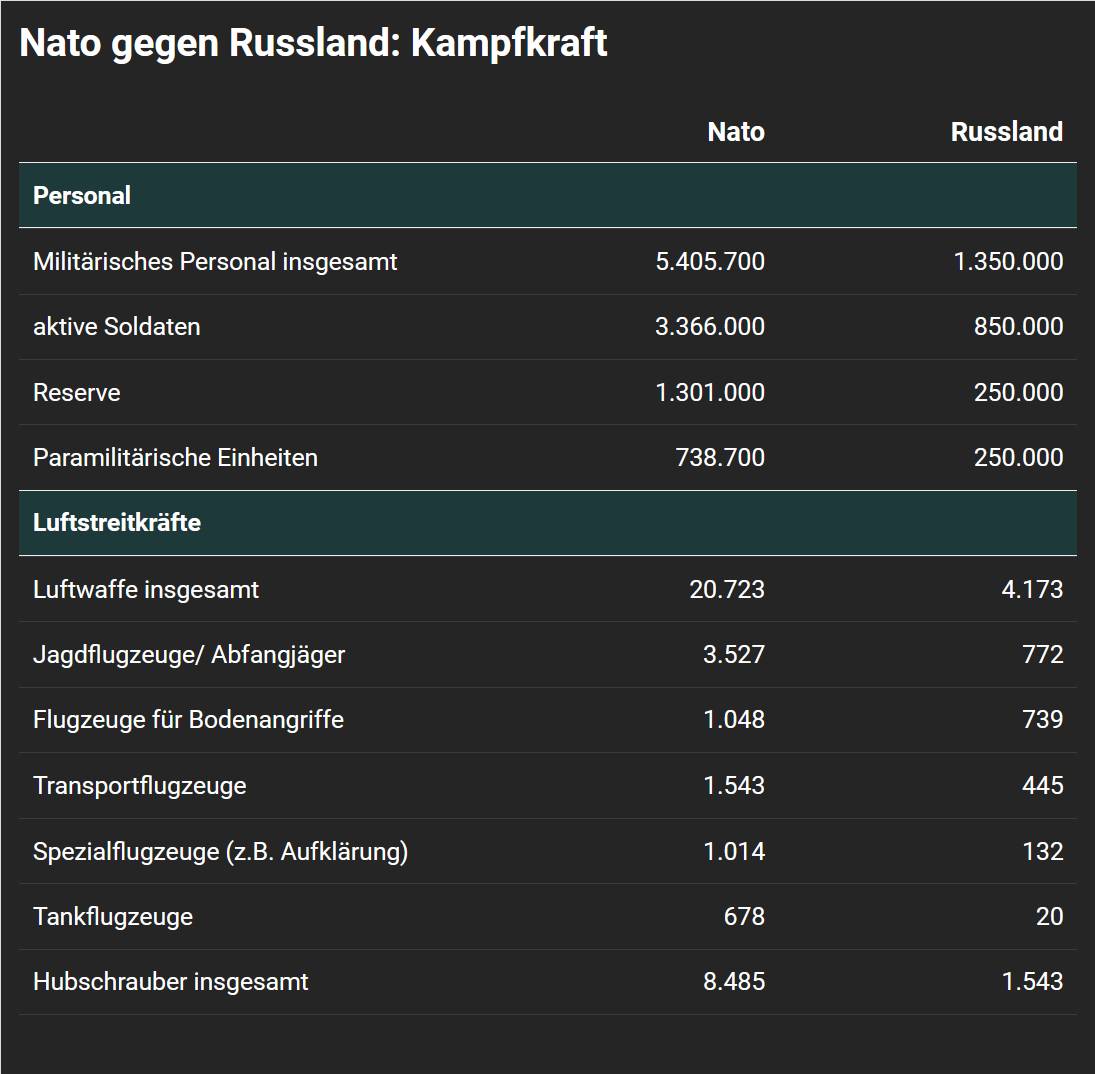Click the 'Tankflugzeuge' row label

113,918
